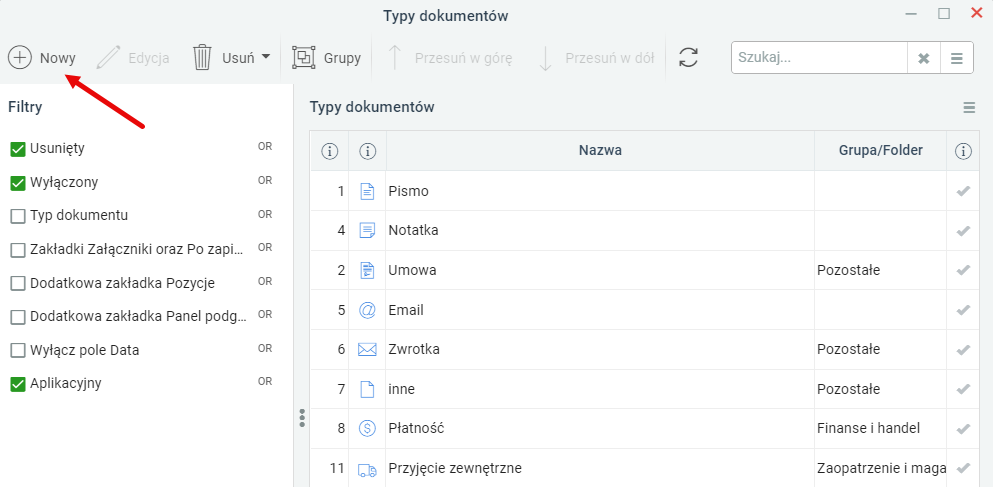Click the inne blank page icon

pos(367,389)
